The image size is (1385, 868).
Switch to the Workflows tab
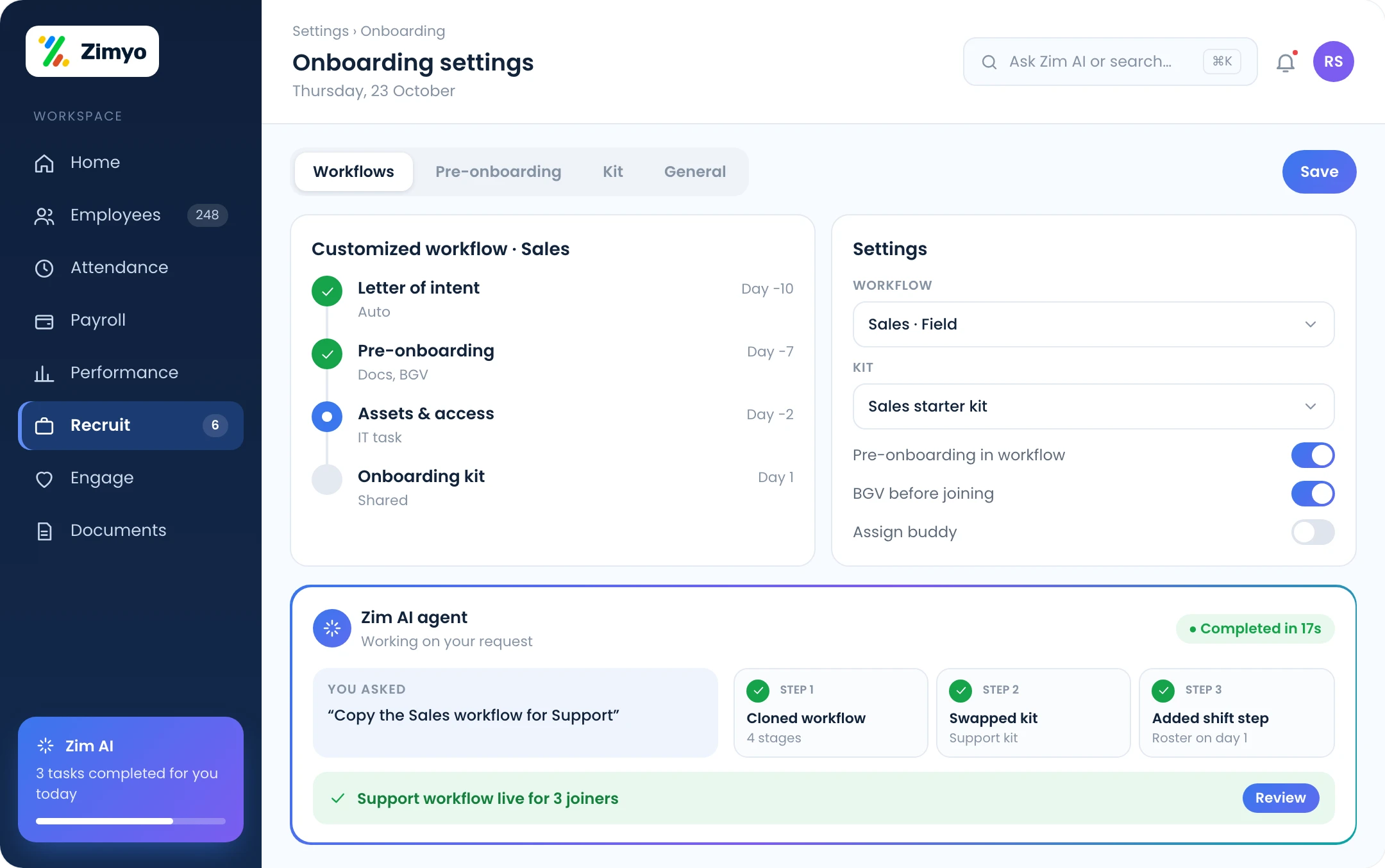click(354, 172)
